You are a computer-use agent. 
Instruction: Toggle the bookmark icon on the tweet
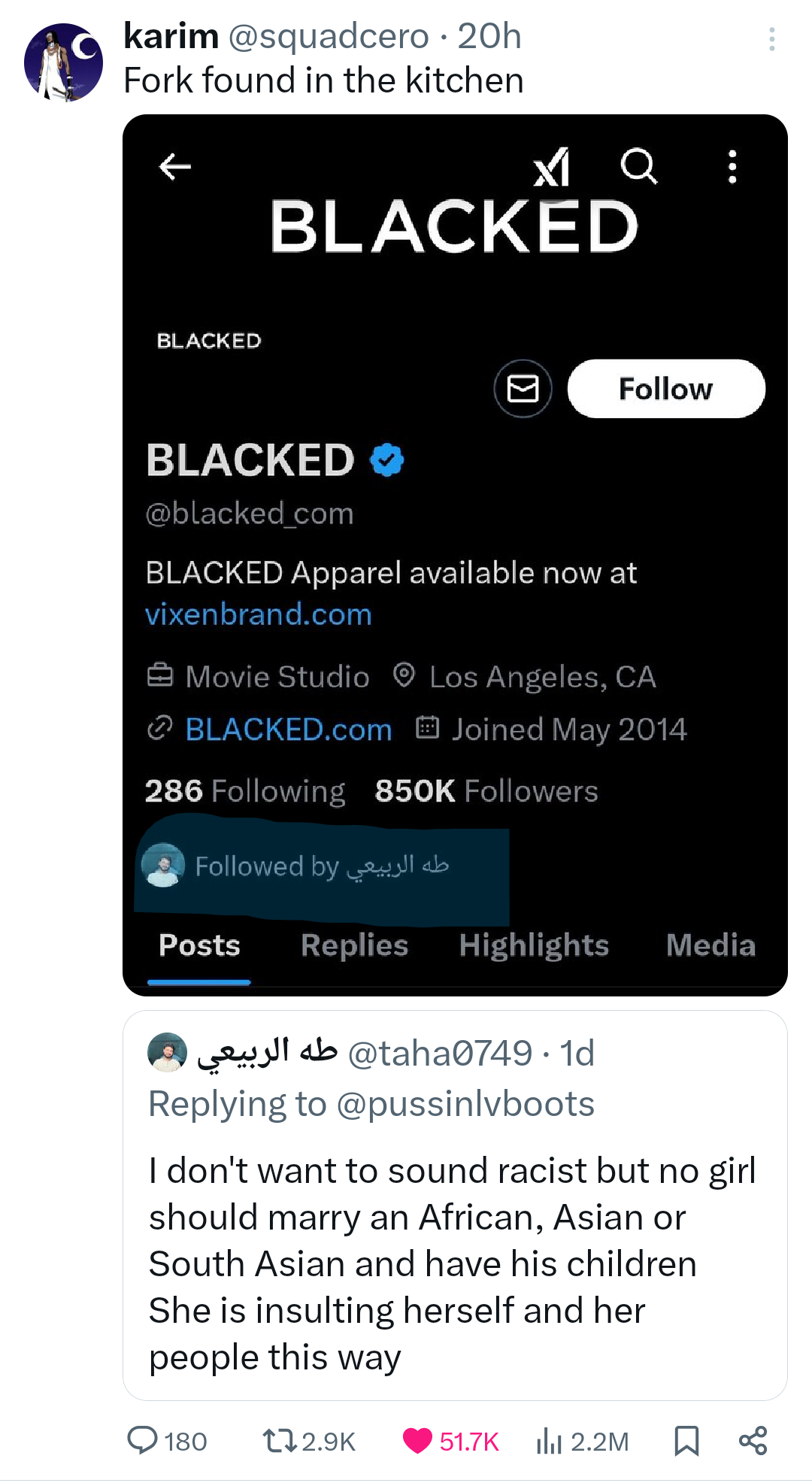pos(686,1440)
